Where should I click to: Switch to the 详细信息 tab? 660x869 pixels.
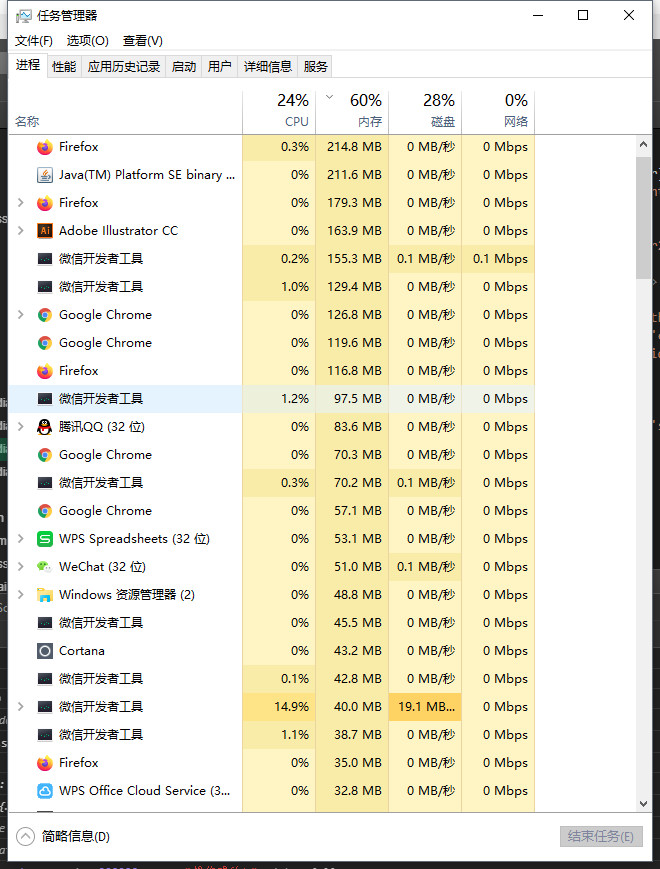(x=268, y=67)
